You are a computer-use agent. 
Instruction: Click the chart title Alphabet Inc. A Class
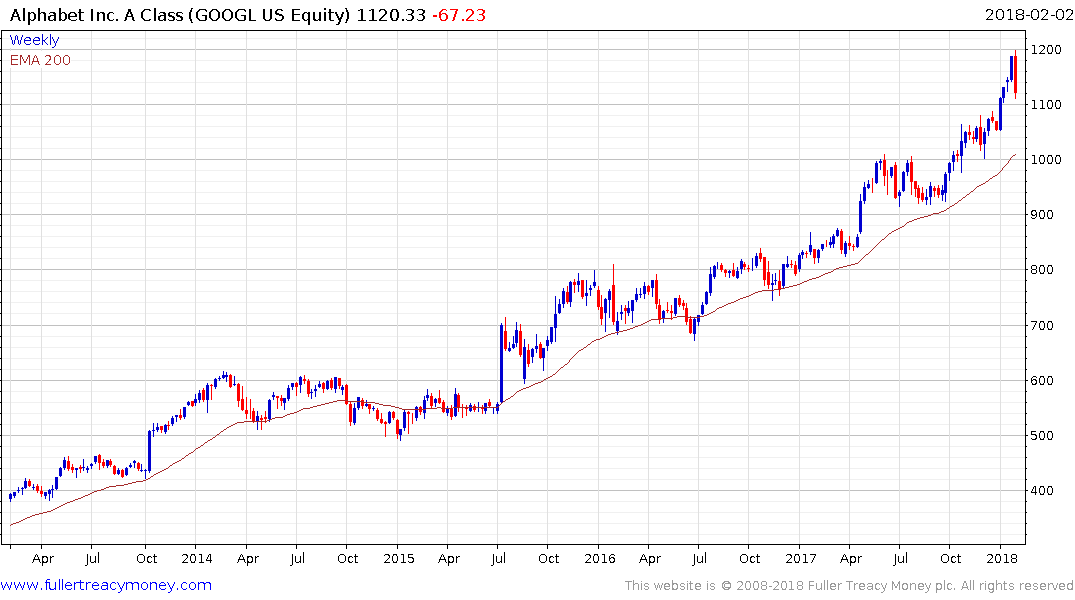[x=97, y=15]
